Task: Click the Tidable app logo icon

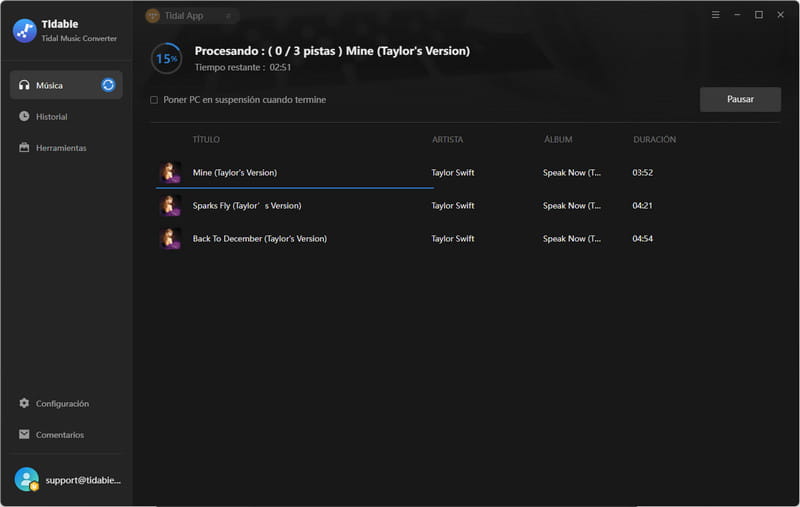Action: pyautogui.click(x=24, y=31)
